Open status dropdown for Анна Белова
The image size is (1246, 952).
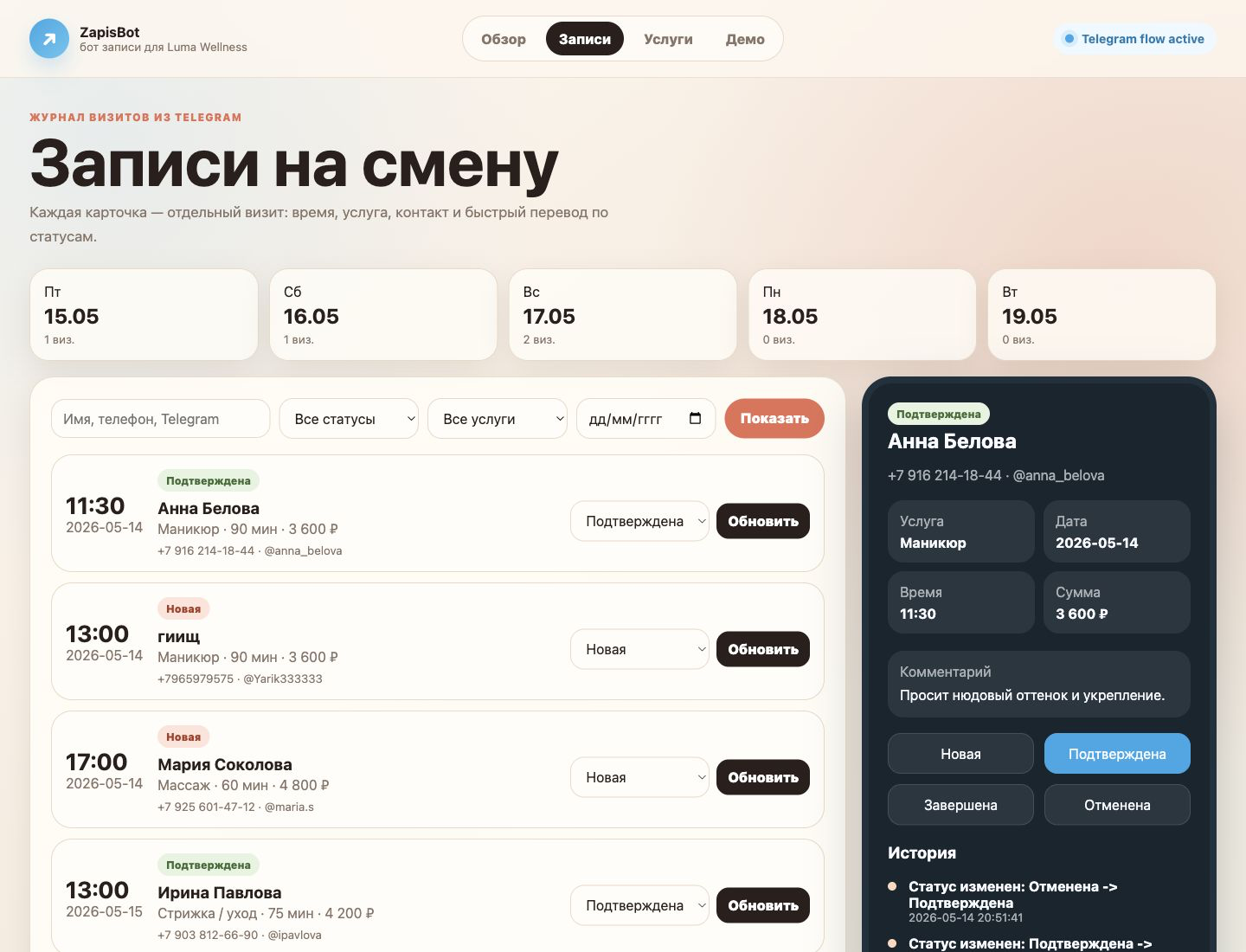point(639,521)
